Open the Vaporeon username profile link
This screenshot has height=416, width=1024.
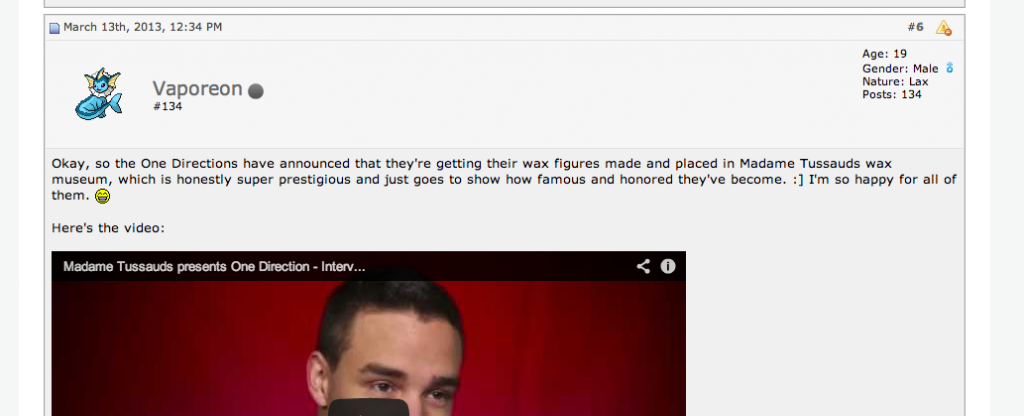pyautogui.click(x=197, y=89)
